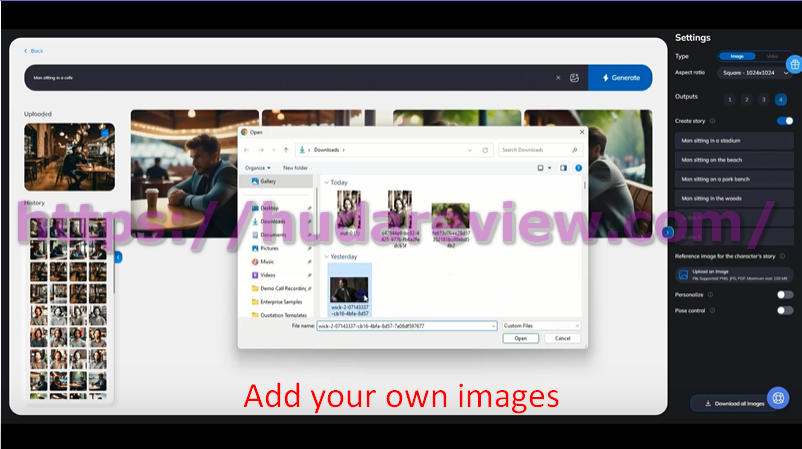This screenshot has height=449, width=802.
Task: Open the round help widget at bottom right
Action: (780, 400)
